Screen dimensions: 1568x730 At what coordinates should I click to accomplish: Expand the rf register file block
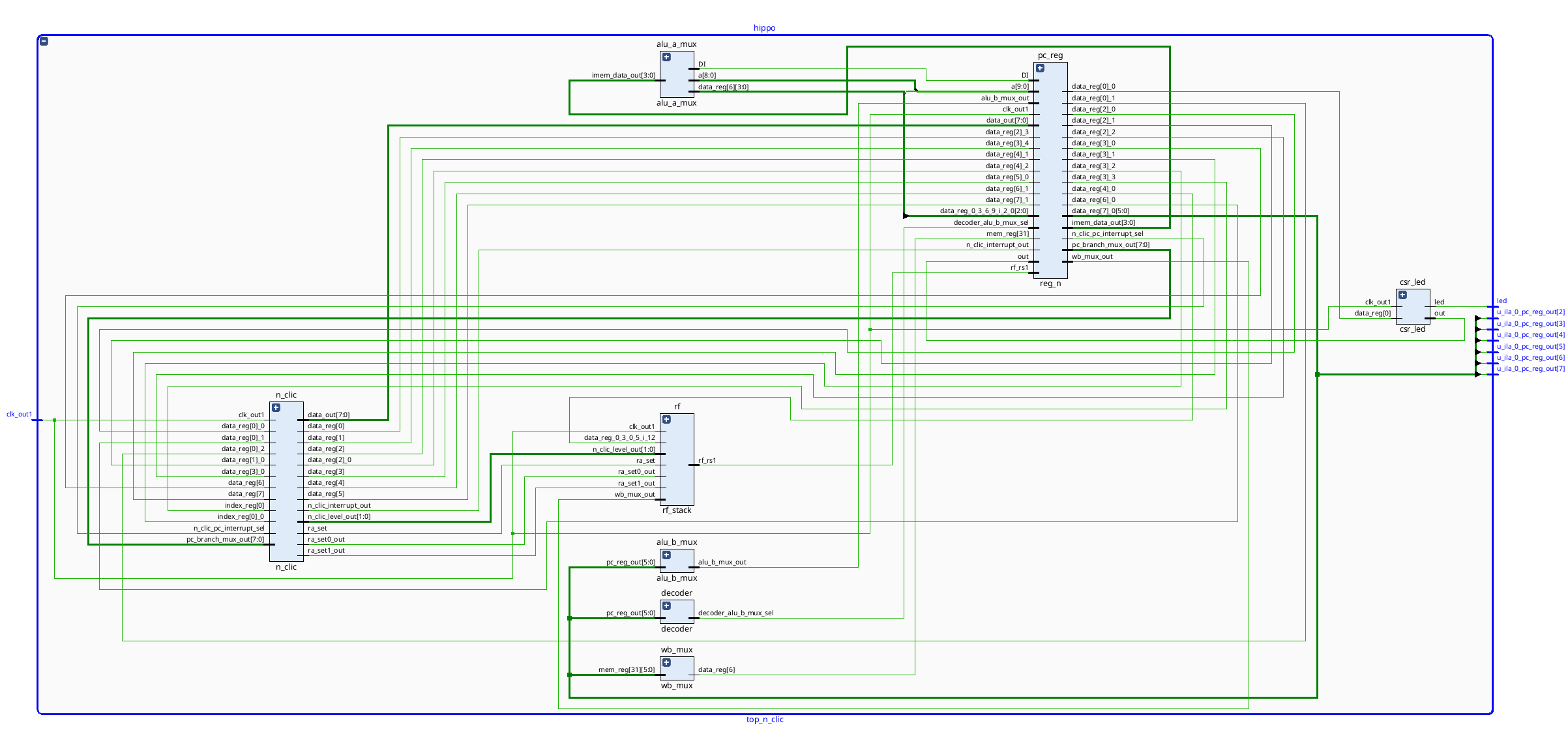[666, 420]
